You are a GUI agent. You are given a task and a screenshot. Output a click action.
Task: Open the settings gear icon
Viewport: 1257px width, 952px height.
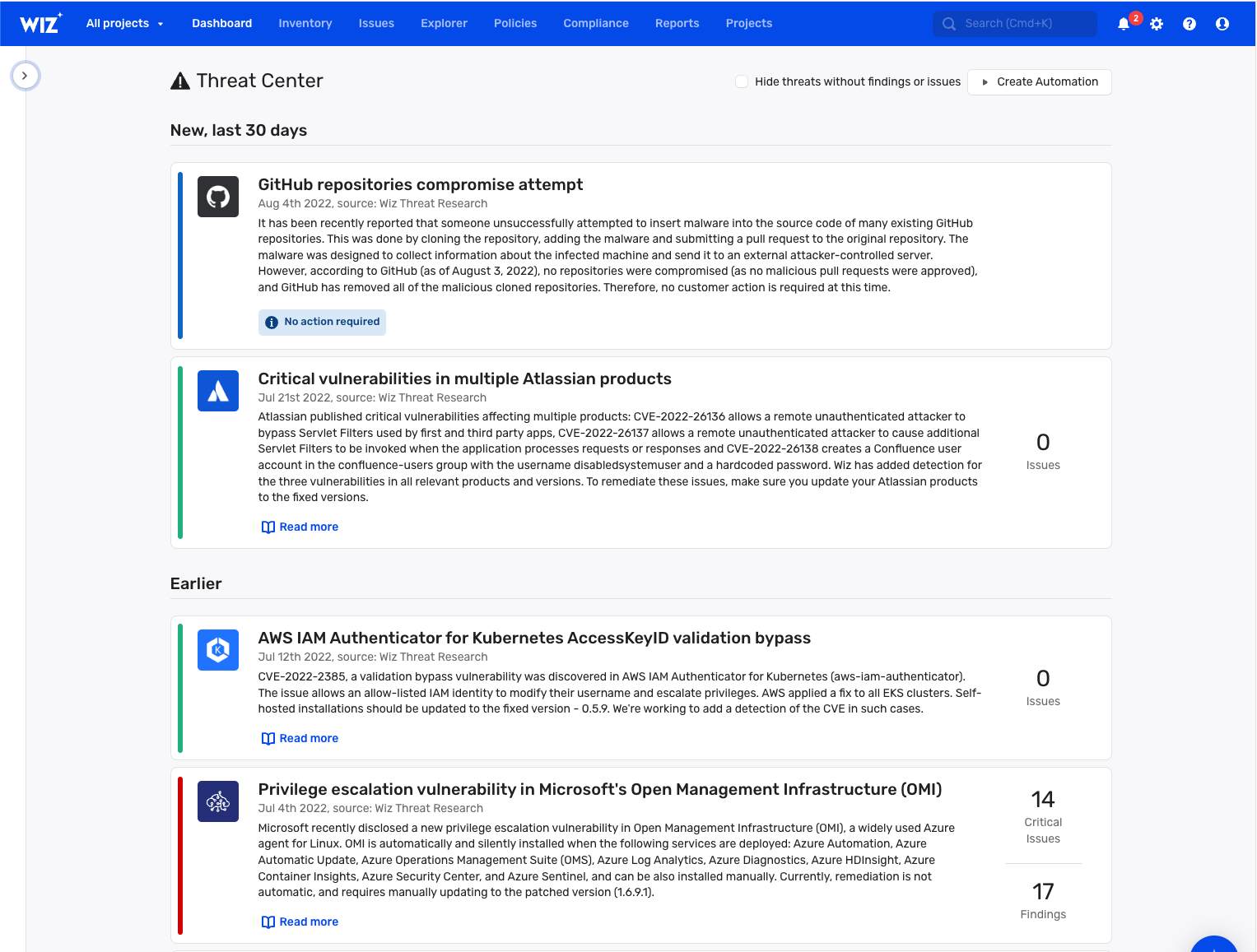coord(1157,24)
